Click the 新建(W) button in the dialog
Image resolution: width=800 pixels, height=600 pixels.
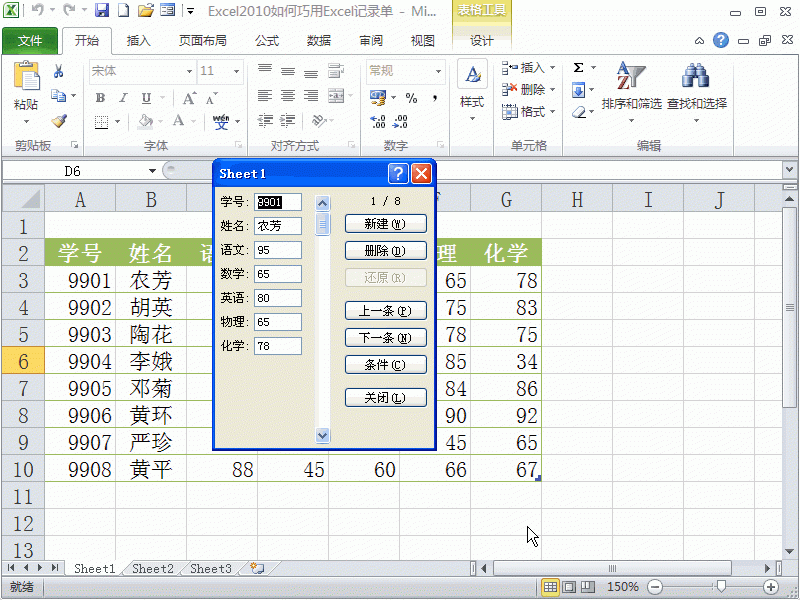coord(386,223)
